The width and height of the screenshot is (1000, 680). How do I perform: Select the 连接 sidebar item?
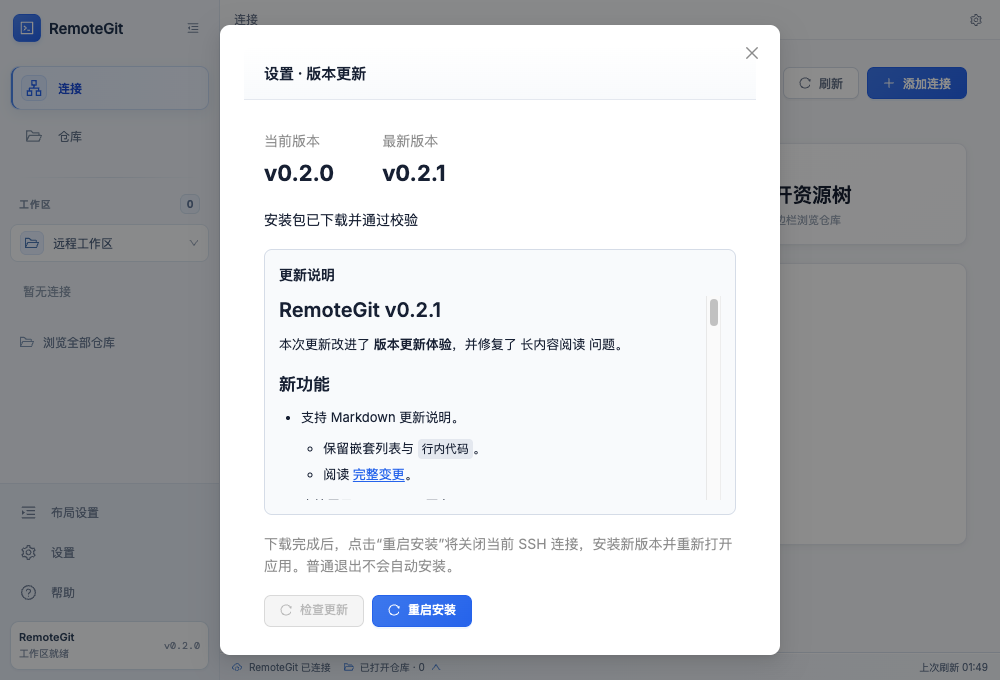[x=110, y=88]
